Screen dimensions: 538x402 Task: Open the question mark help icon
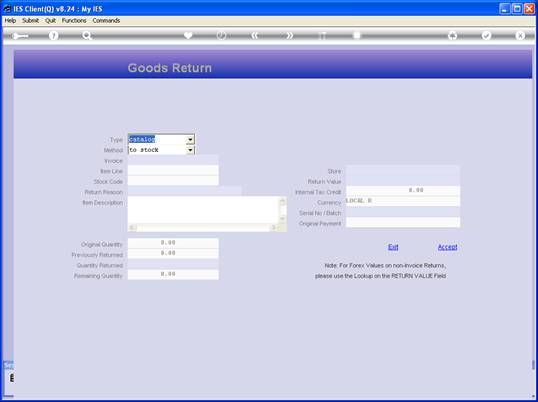click(53, 35)
